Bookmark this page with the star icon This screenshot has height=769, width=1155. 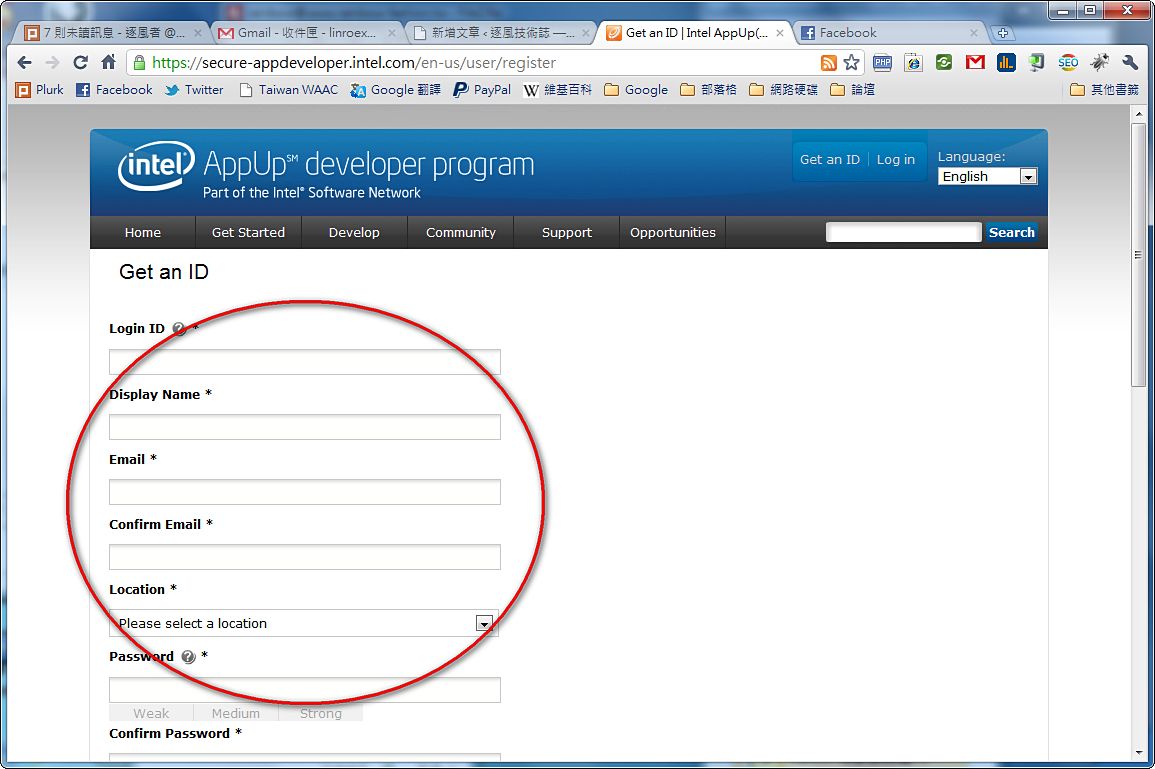852,63
